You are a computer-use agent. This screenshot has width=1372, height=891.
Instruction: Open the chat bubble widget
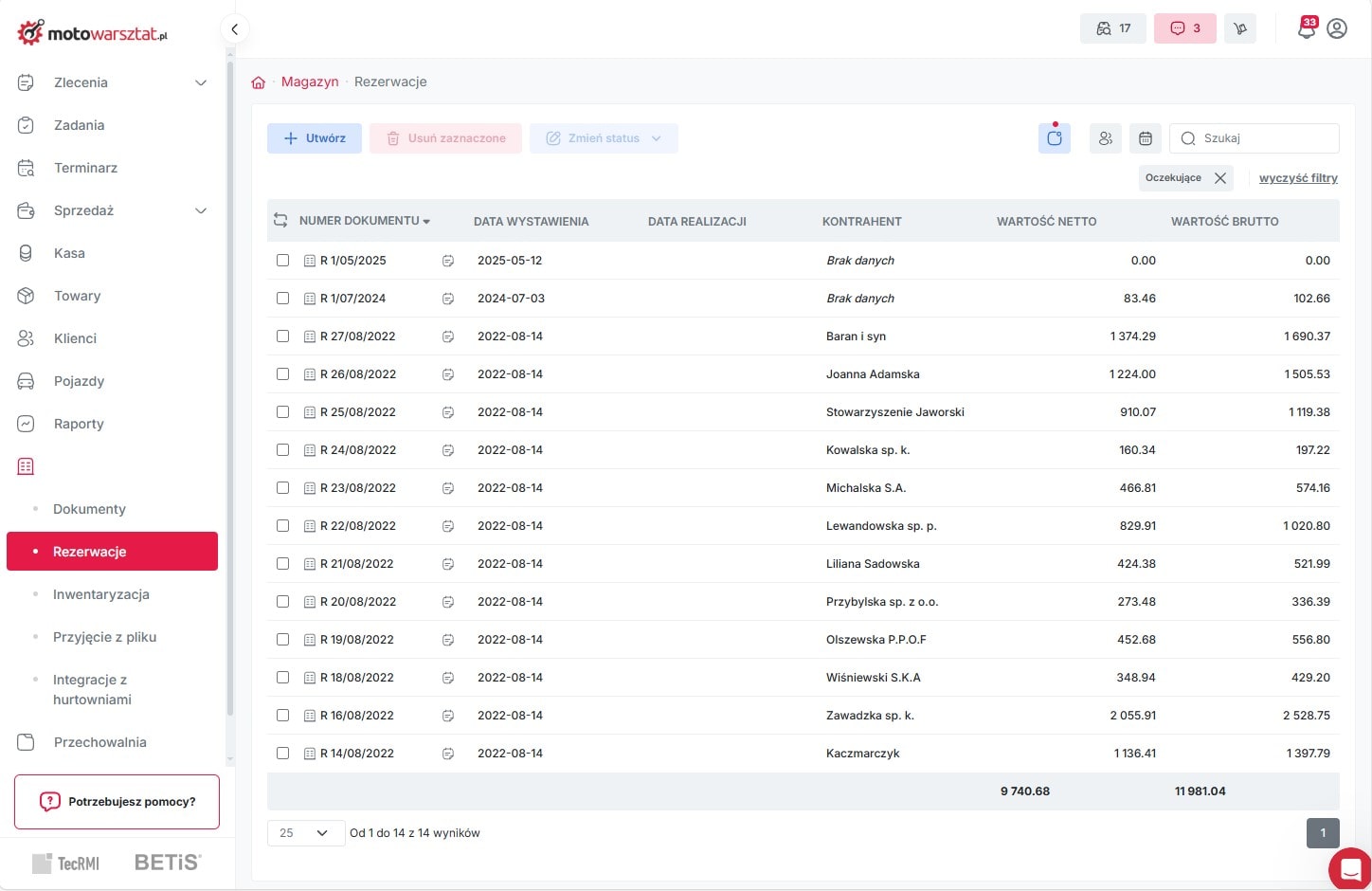tap(1350, 868)
